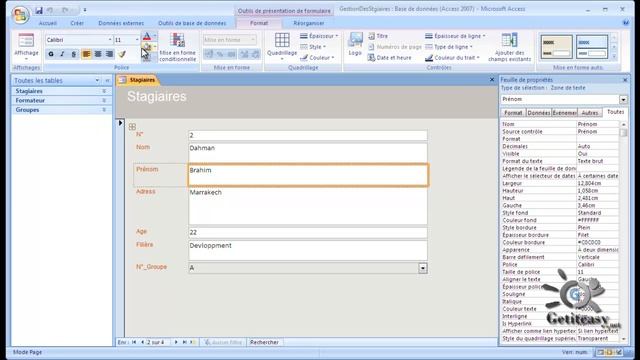Click the Aucun filtre button

[x=223, y=342]
